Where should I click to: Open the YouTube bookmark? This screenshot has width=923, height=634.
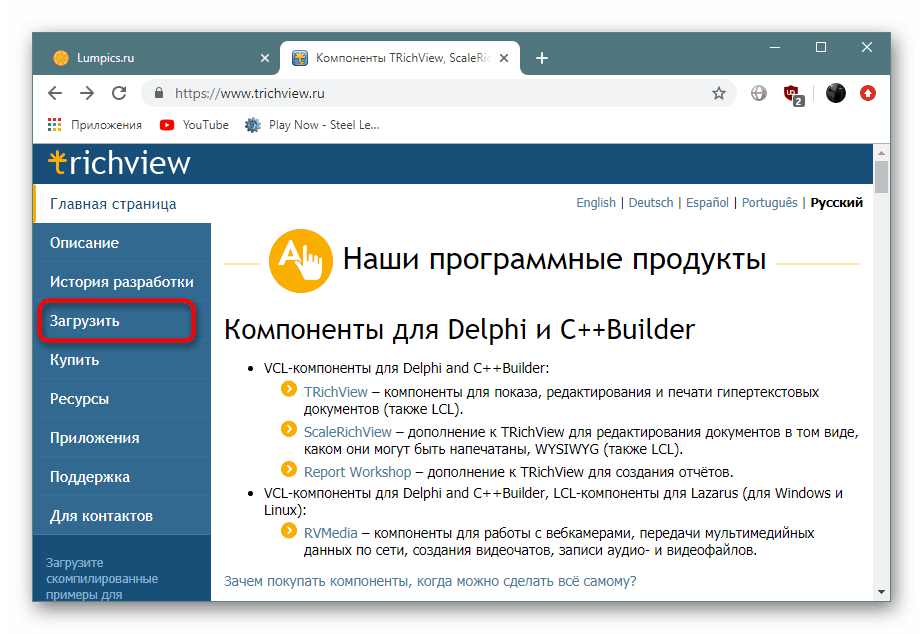click(194, 125)
